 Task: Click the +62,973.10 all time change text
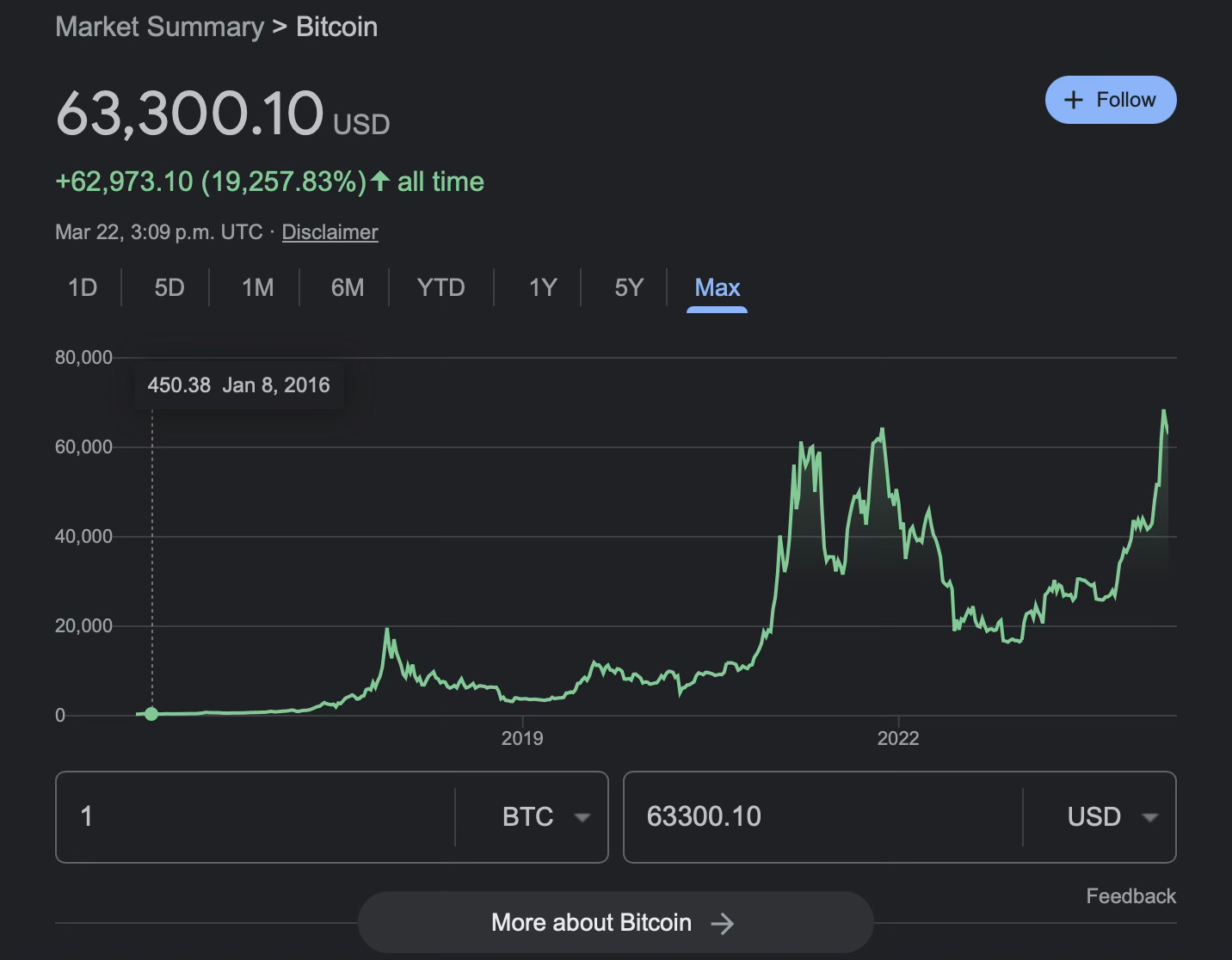pos(269,182)
